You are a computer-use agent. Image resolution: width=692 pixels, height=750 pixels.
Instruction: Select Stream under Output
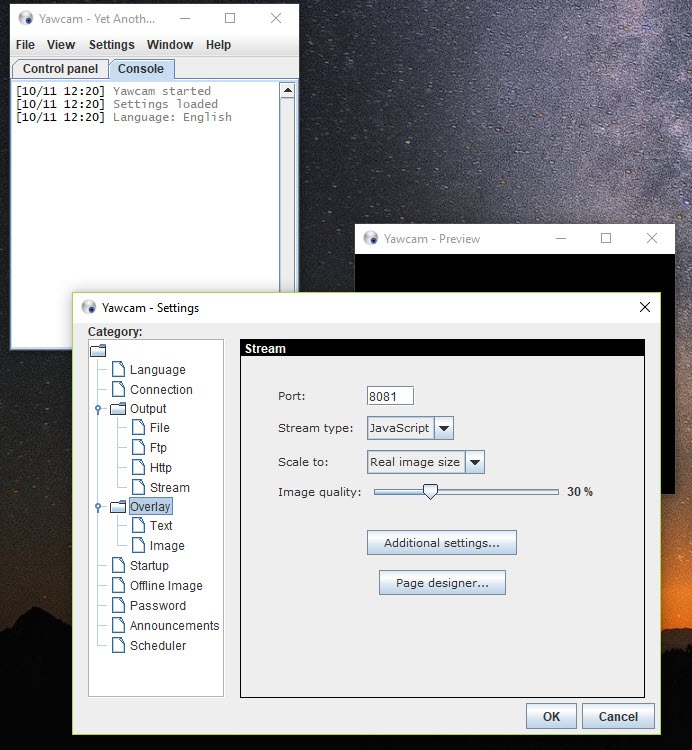point(170,487)
